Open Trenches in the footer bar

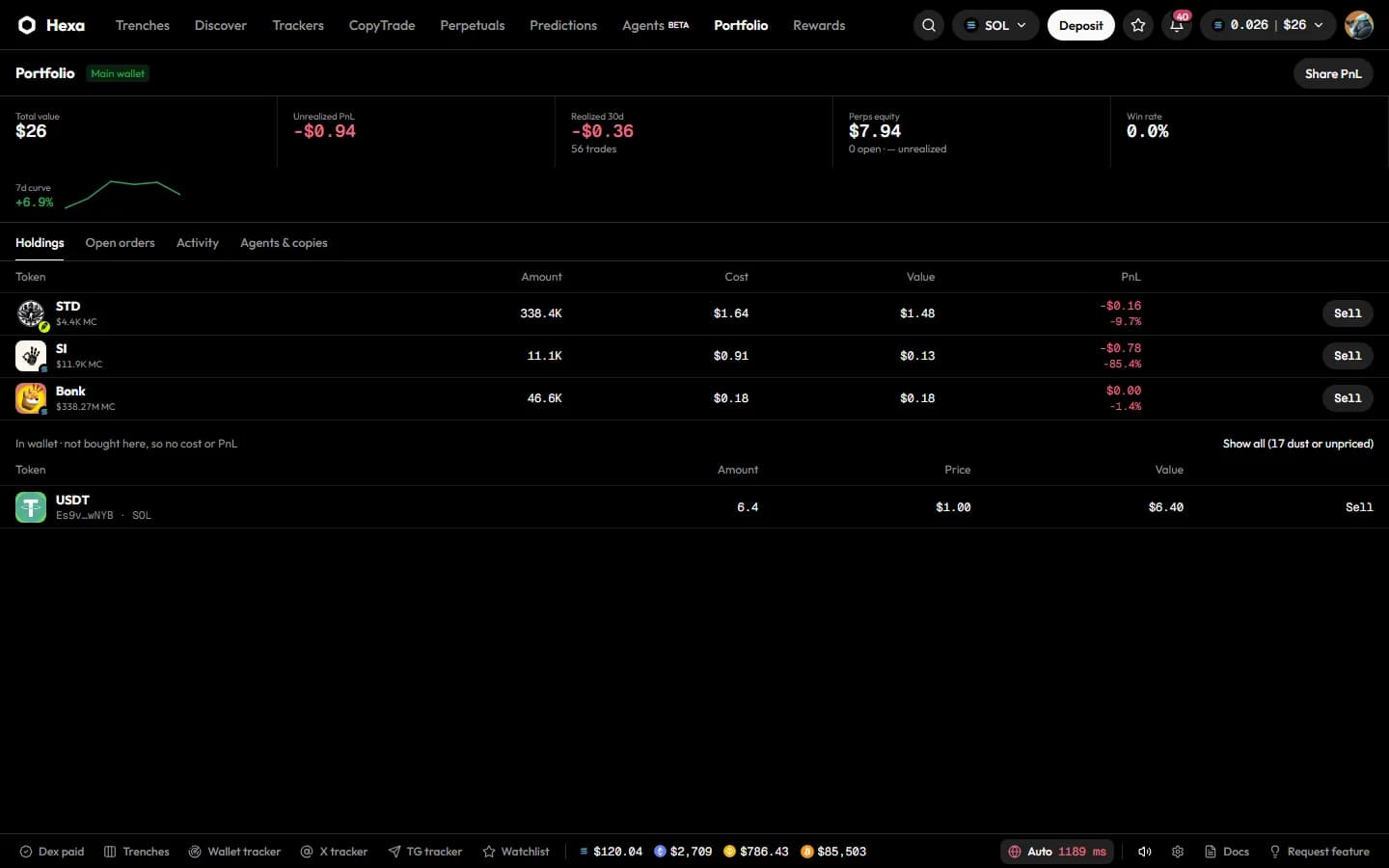137,852
